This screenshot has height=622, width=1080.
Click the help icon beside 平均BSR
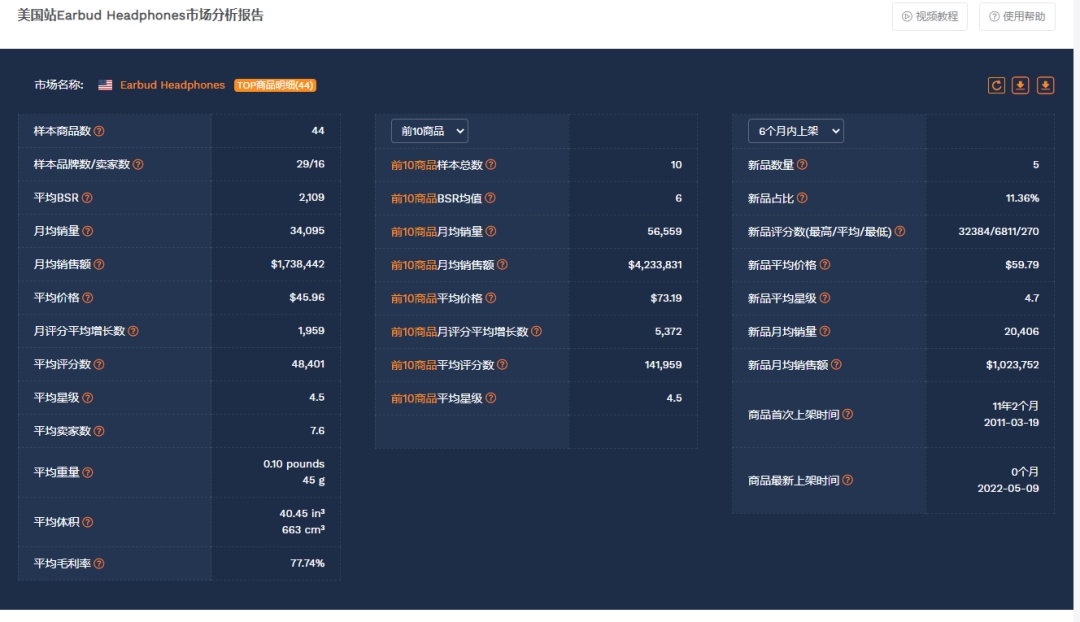coord(87,198)
